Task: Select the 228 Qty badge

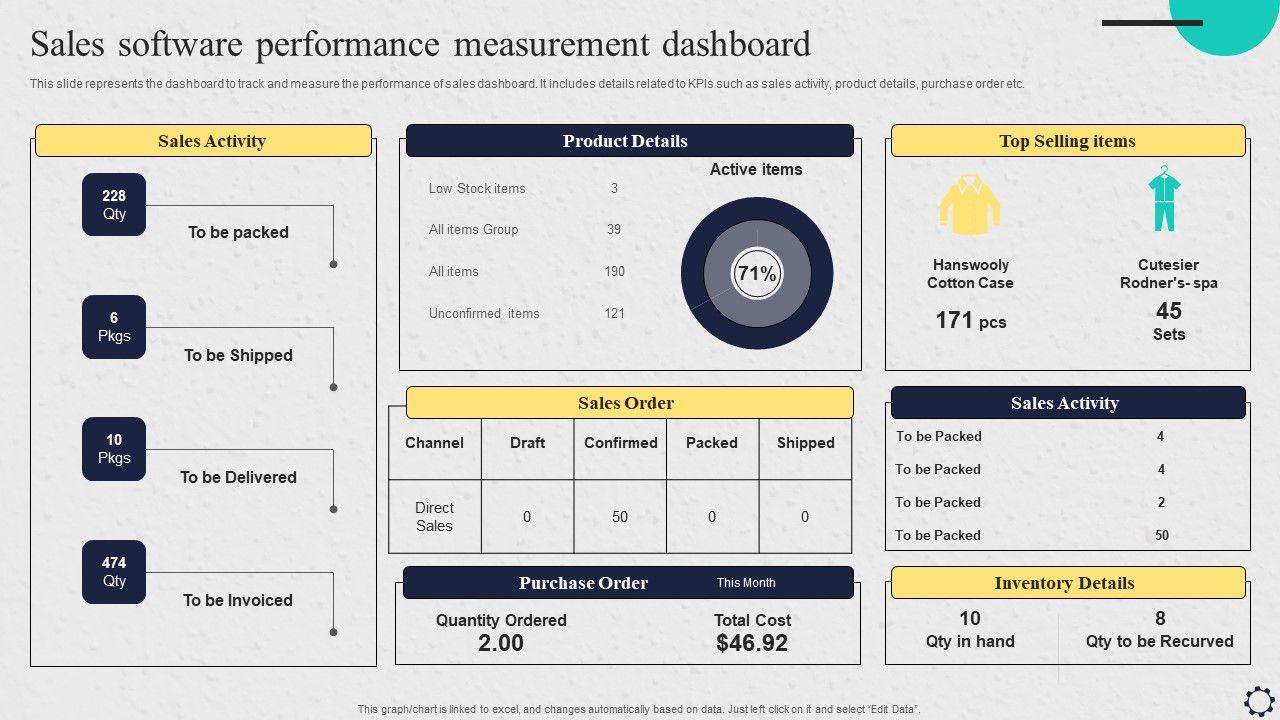Action: [x=114, y=204]
